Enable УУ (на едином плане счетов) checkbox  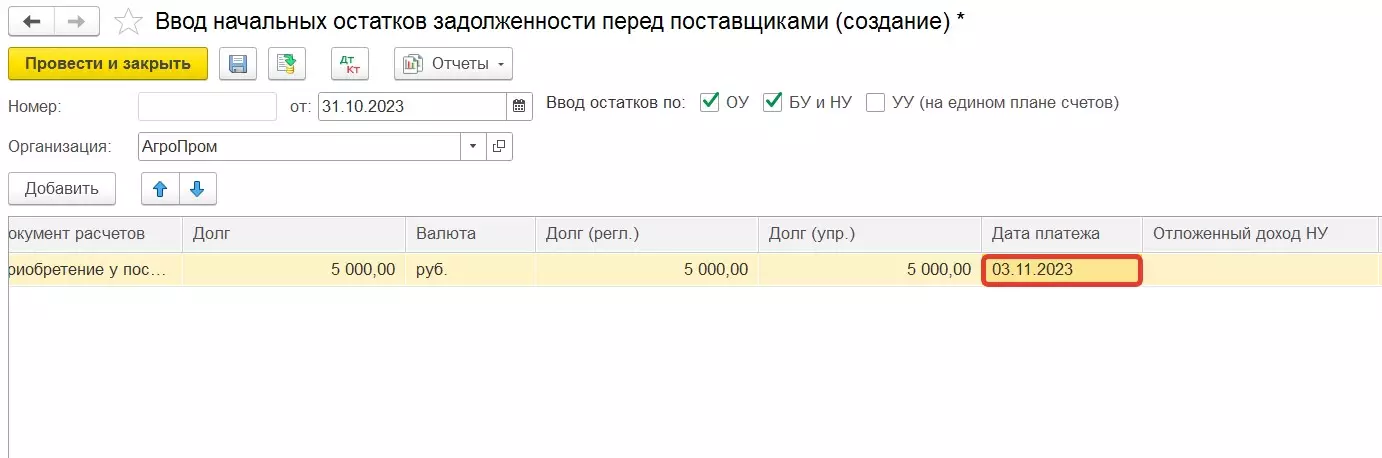[875, 102]
